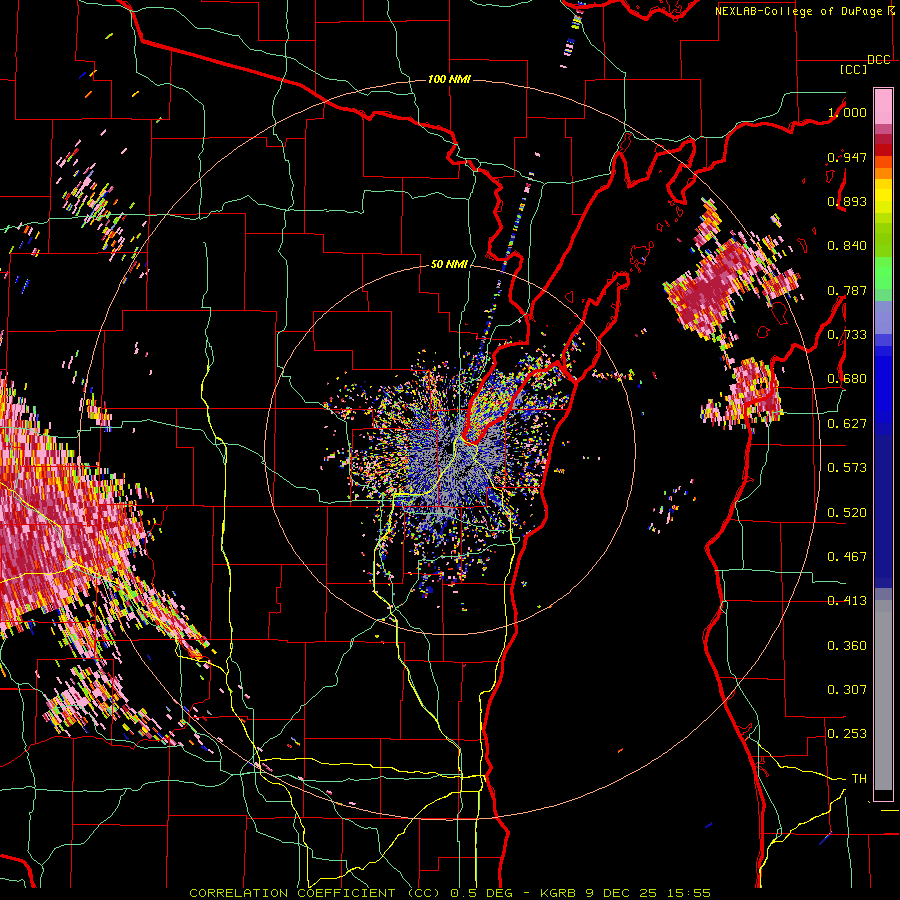Screen dimensions: 900x900
Task: Click the 0.680 legend value
Action: (x=847, y=379)
